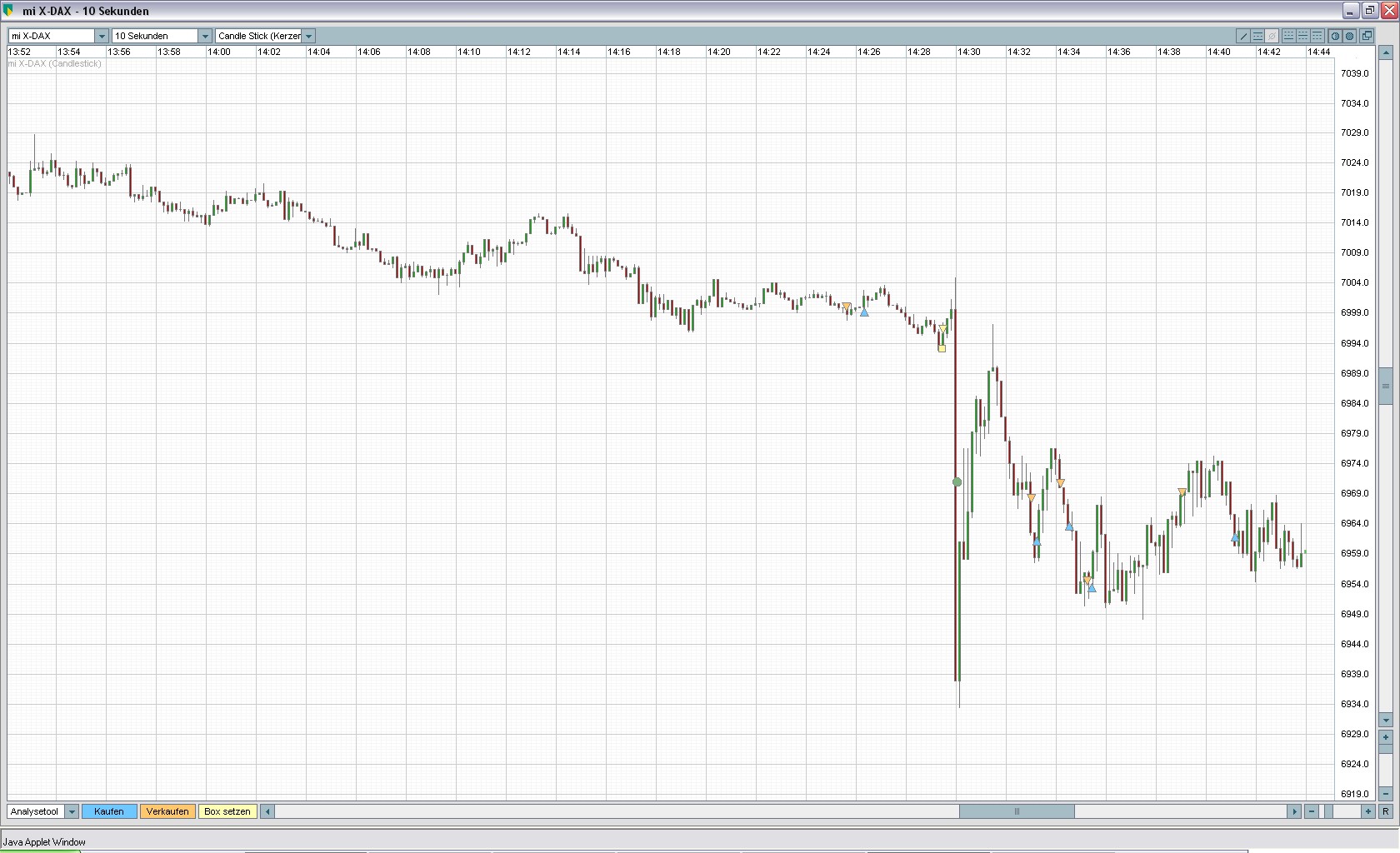Screen dimensions: 1400x853
Task: Click the blue buy marker near 14:26
Action: pos(864,312)
